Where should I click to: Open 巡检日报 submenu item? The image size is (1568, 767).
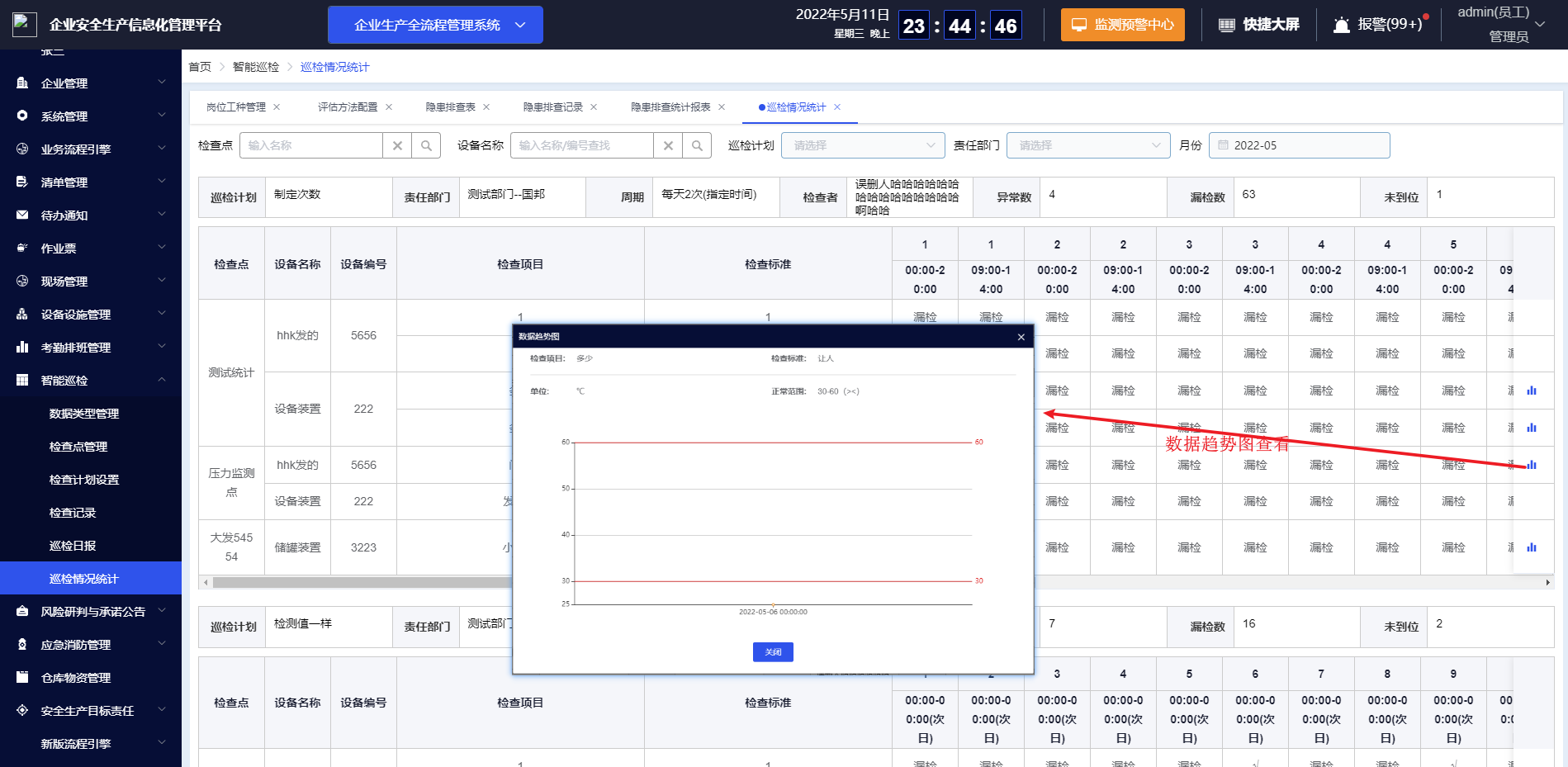pos(73,546)
